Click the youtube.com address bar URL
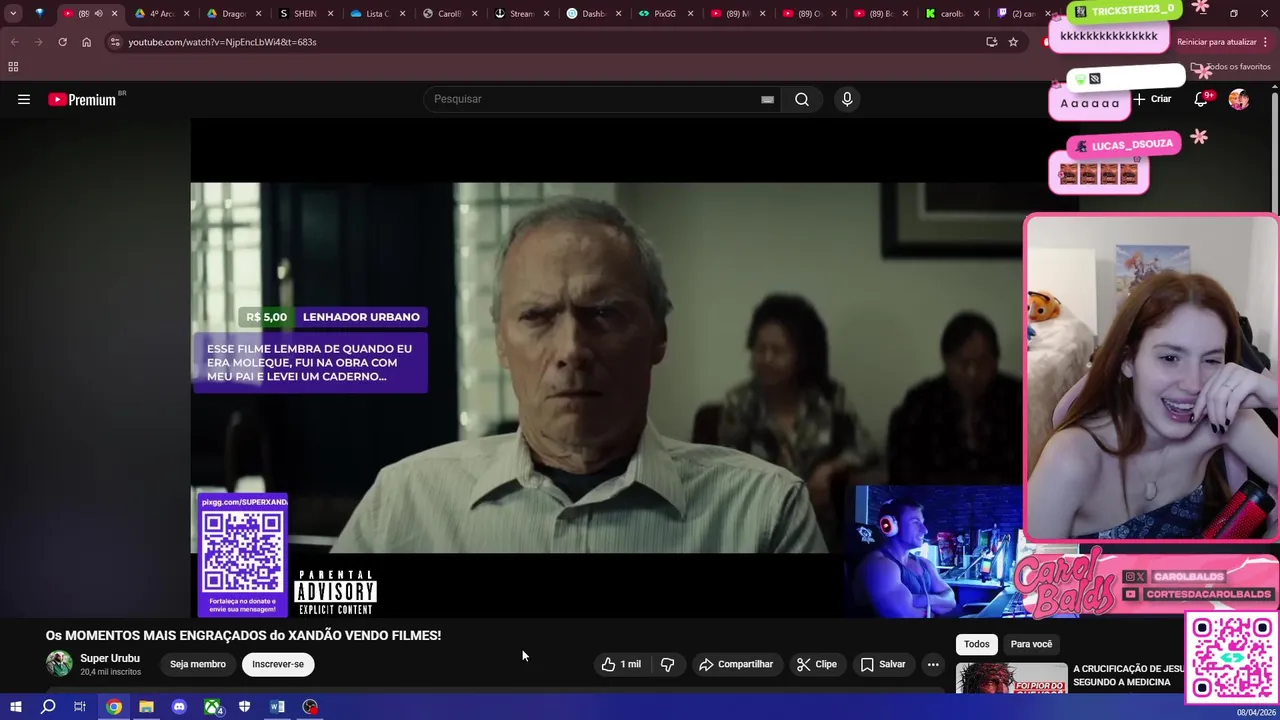 point(222,42)
